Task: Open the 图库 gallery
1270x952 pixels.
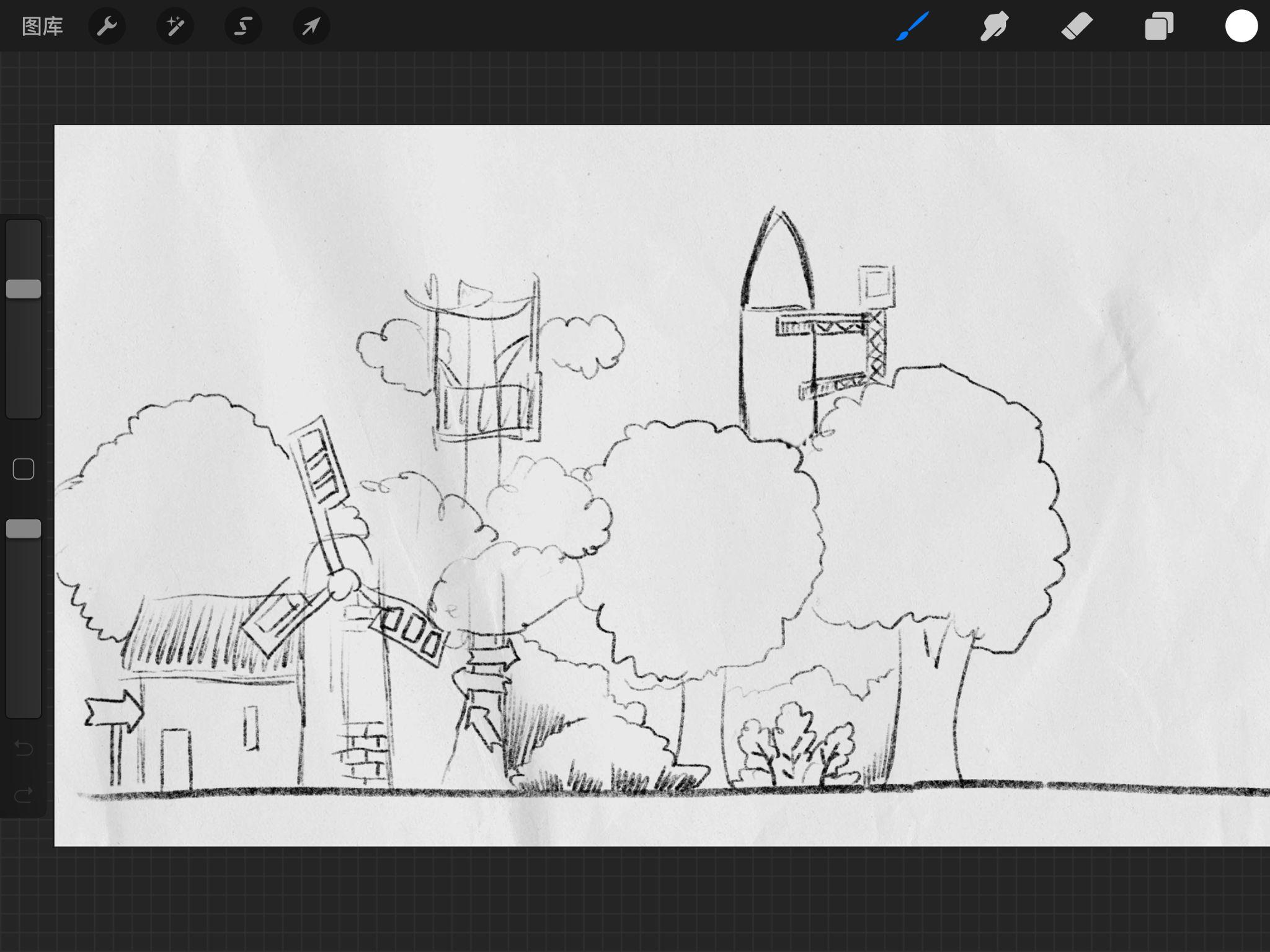Action: coord(42,26)
